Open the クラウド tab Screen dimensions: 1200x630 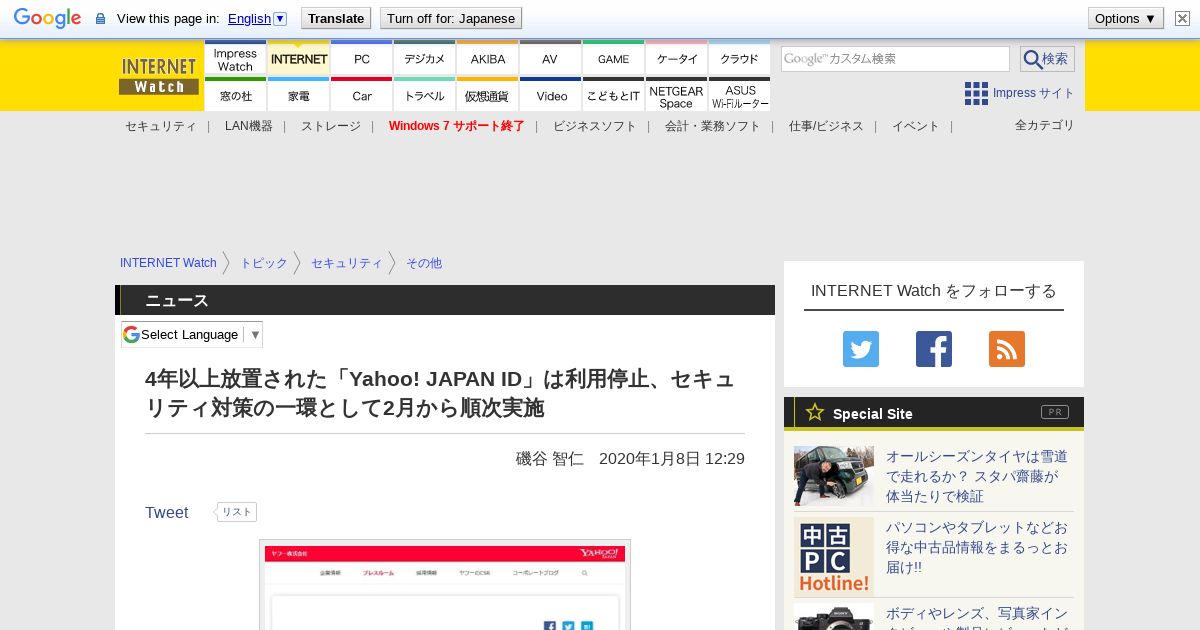[739, 59]
